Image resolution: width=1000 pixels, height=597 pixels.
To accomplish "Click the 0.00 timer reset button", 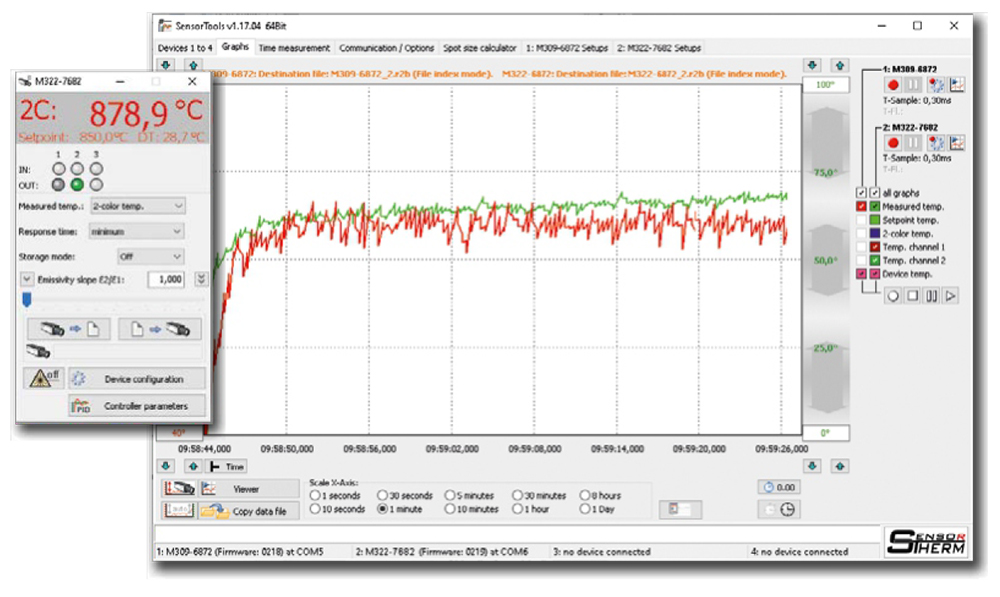I will pyautogui.click(x=779, y=487).
